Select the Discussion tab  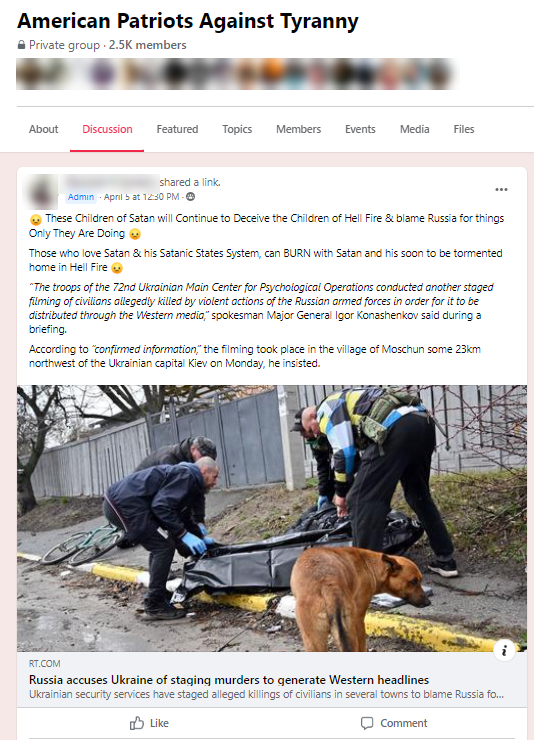click(107, 129)
